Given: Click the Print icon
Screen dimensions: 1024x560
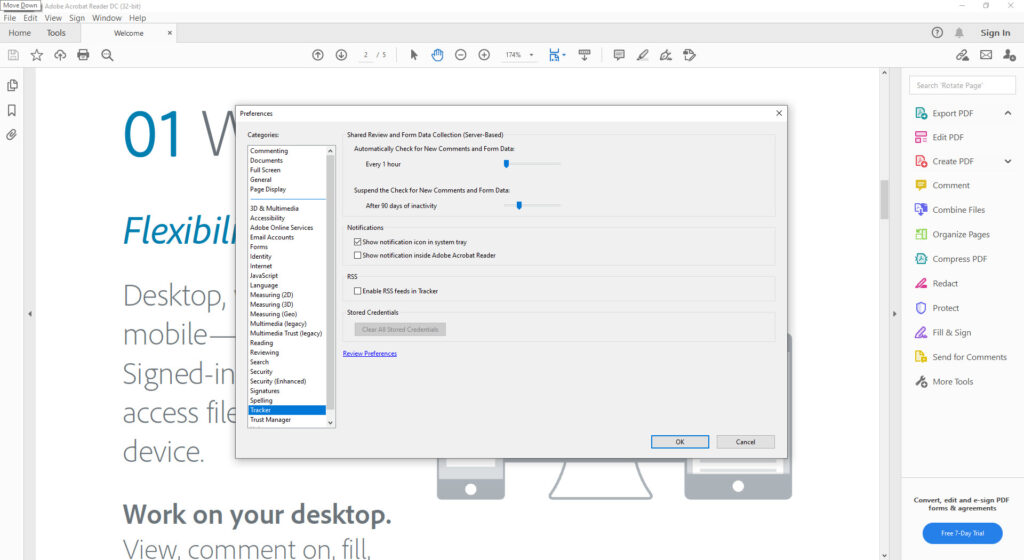Looking at the screenshot, I should click(x=83, y=55).
